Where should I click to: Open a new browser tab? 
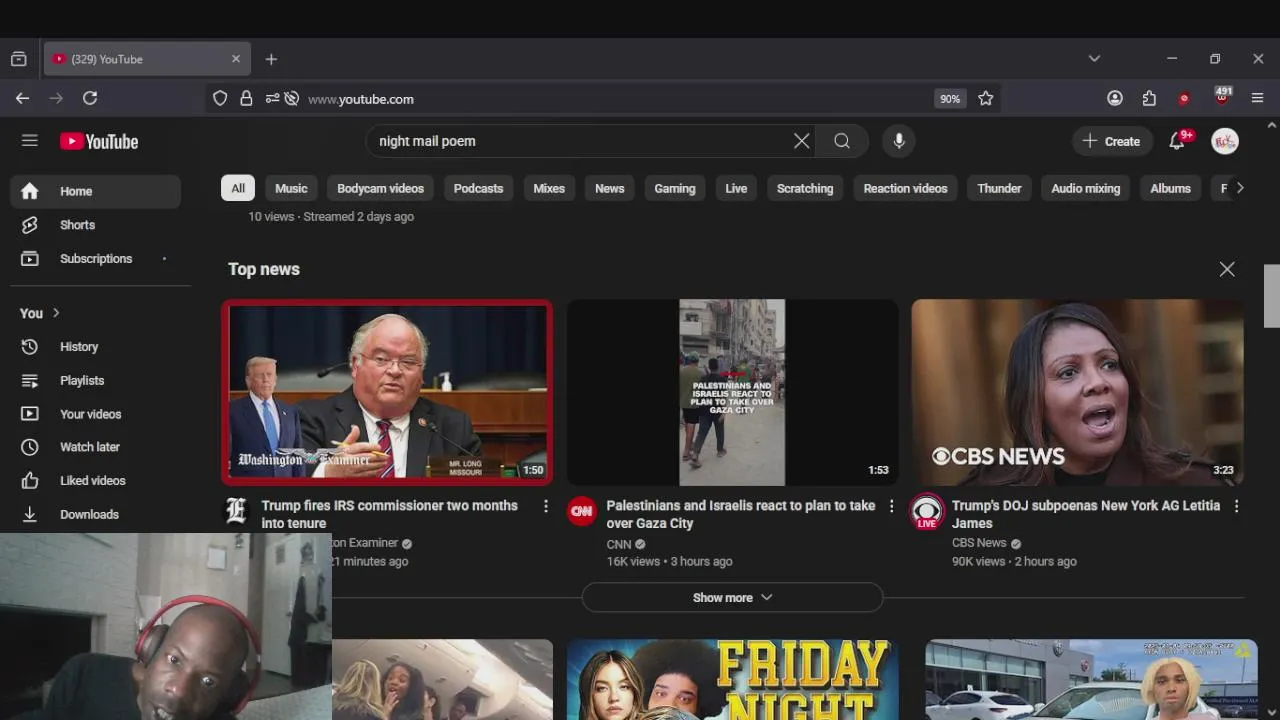tap(271, 59)
